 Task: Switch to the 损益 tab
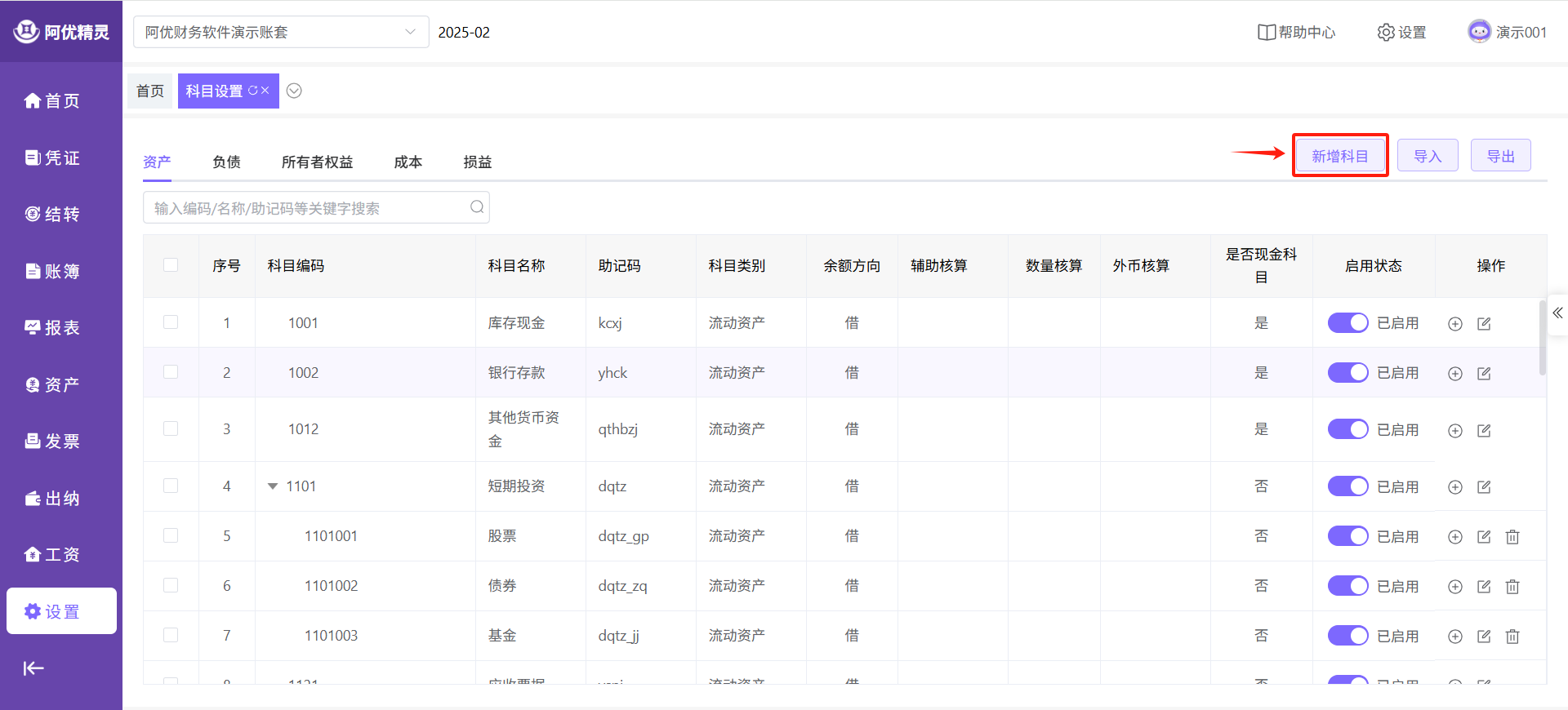tap(477, 162)
